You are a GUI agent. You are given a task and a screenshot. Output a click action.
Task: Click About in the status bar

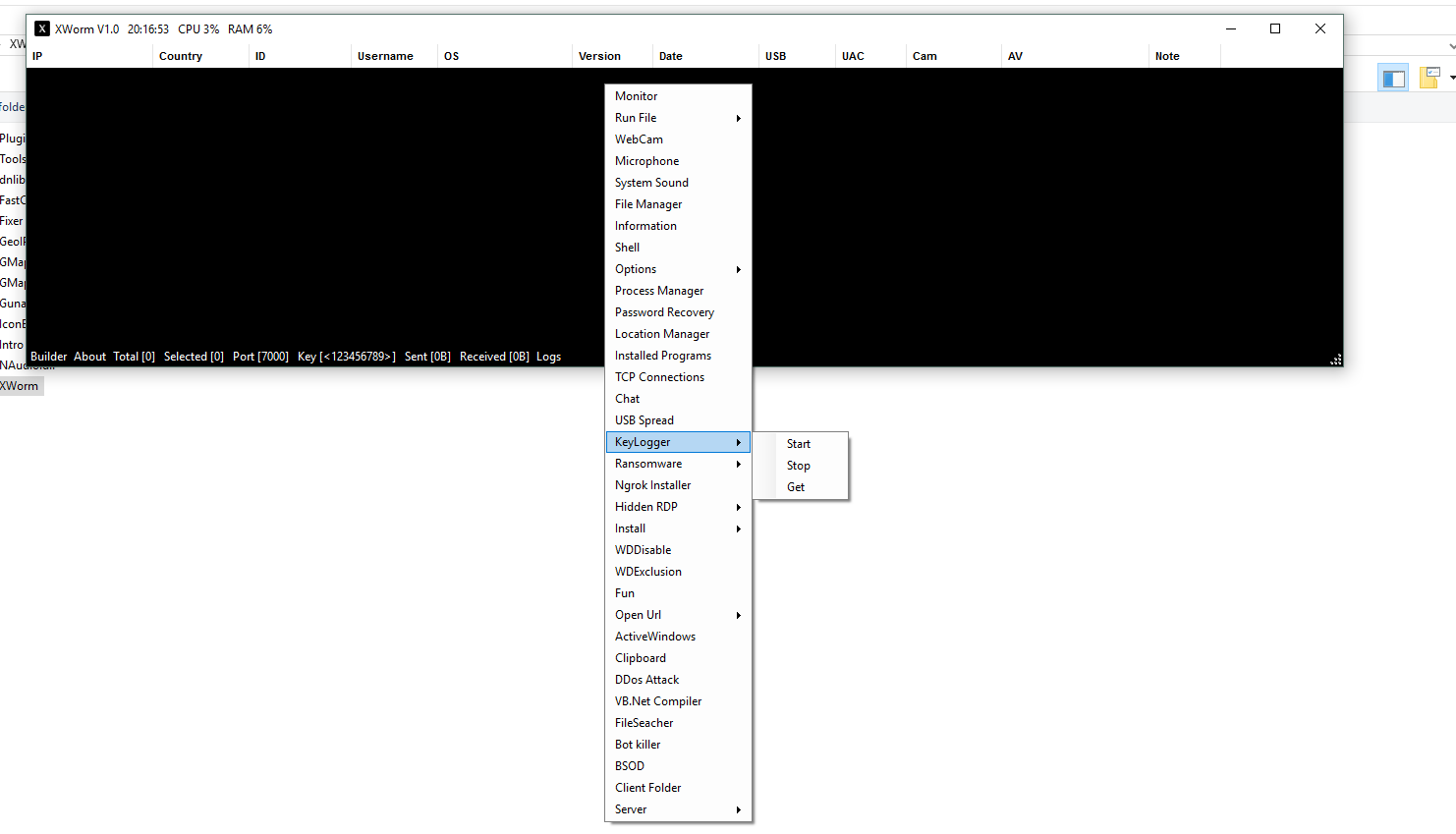click(x=89, y=356)
